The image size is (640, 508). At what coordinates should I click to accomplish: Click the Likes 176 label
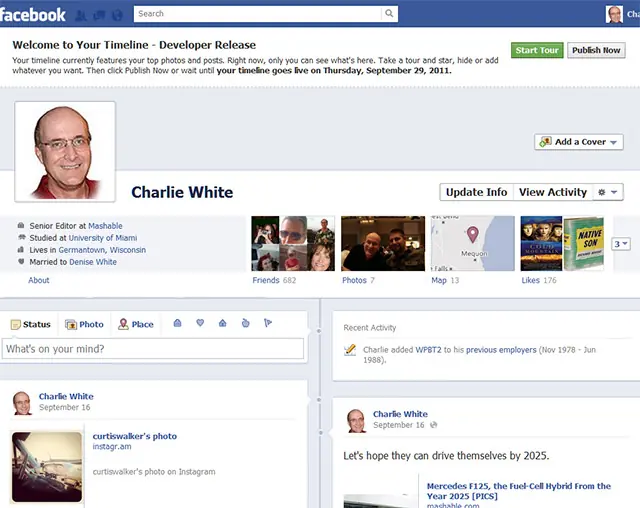point(539,280)
